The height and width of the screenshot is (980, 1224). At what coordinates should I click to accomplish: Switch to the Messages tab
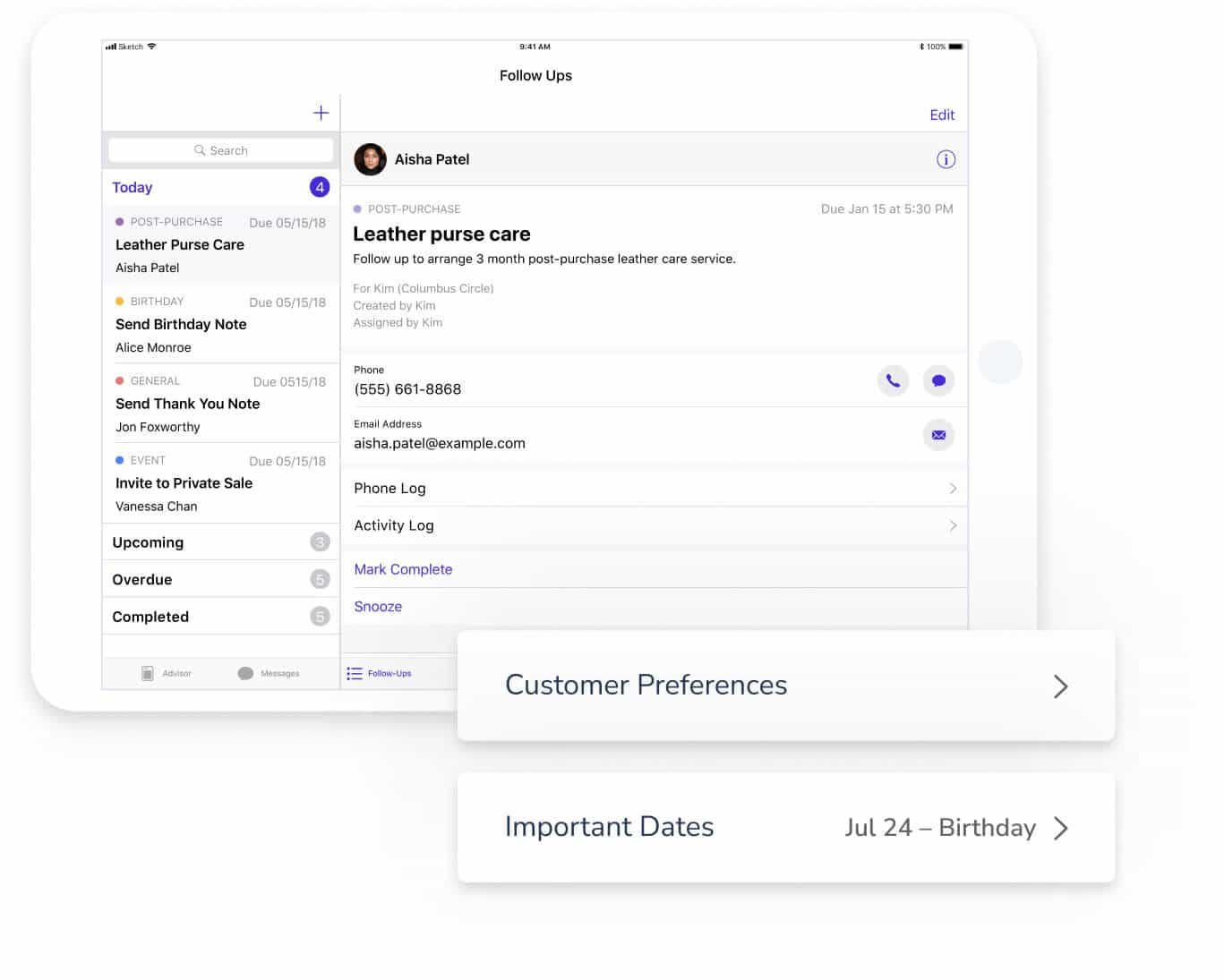(x=269, y=673)
